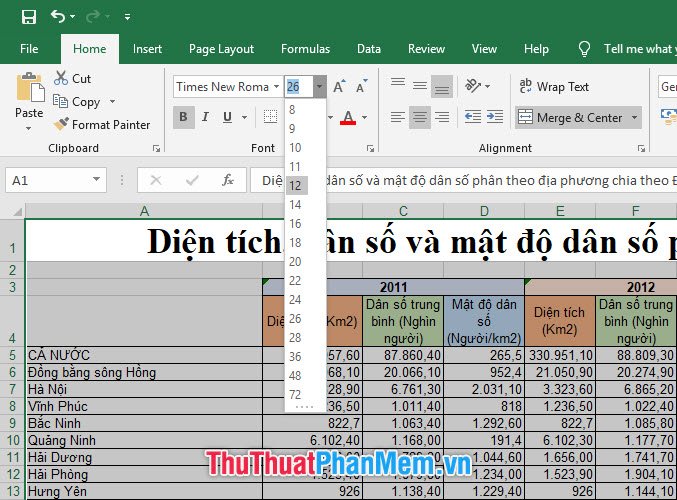Open Customize Quick Access Toolbar menu
The width and height of the screenshot is (677, 500).
coord(127,17)
